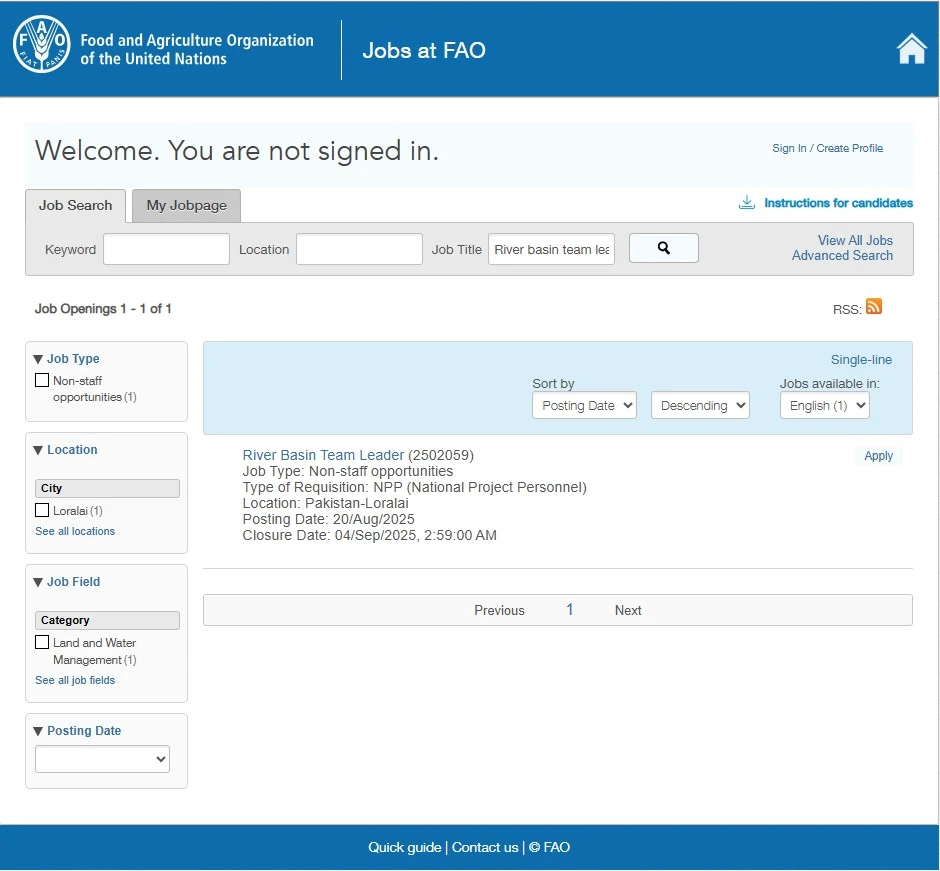Collapse the Job Type filter section

click(38, 359)
